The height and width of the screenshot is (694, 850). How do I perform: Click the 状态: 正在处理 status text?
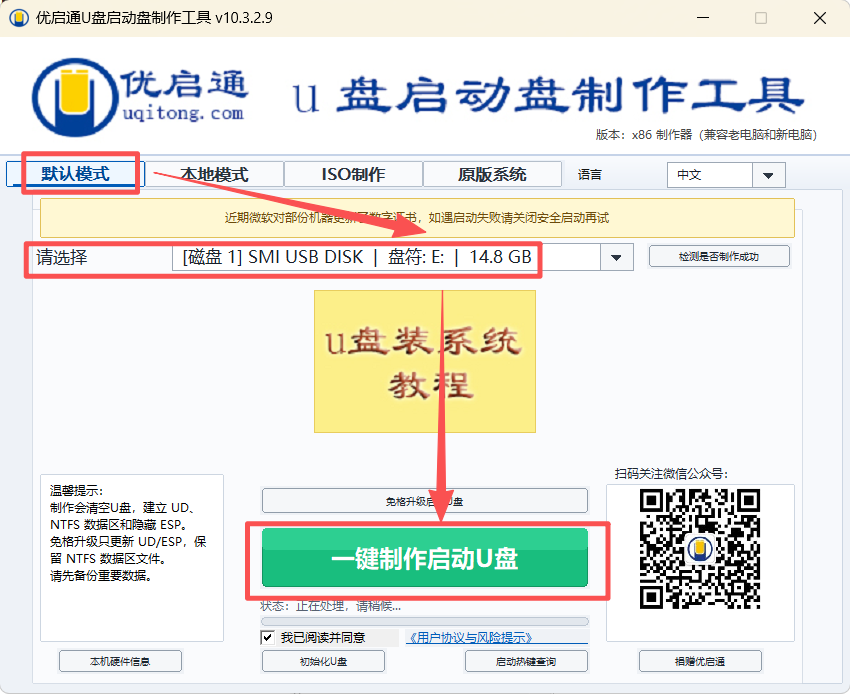(x=331, y=606)
